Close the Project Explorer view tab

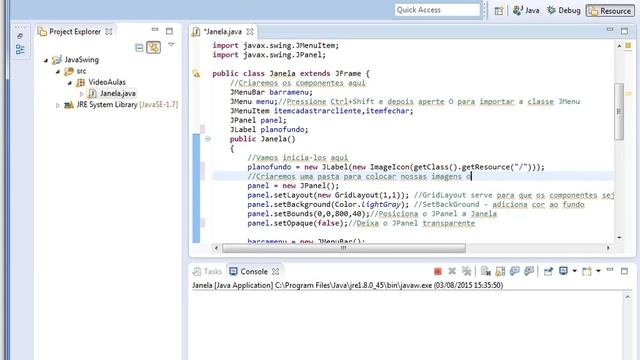[x=109, y=31]
